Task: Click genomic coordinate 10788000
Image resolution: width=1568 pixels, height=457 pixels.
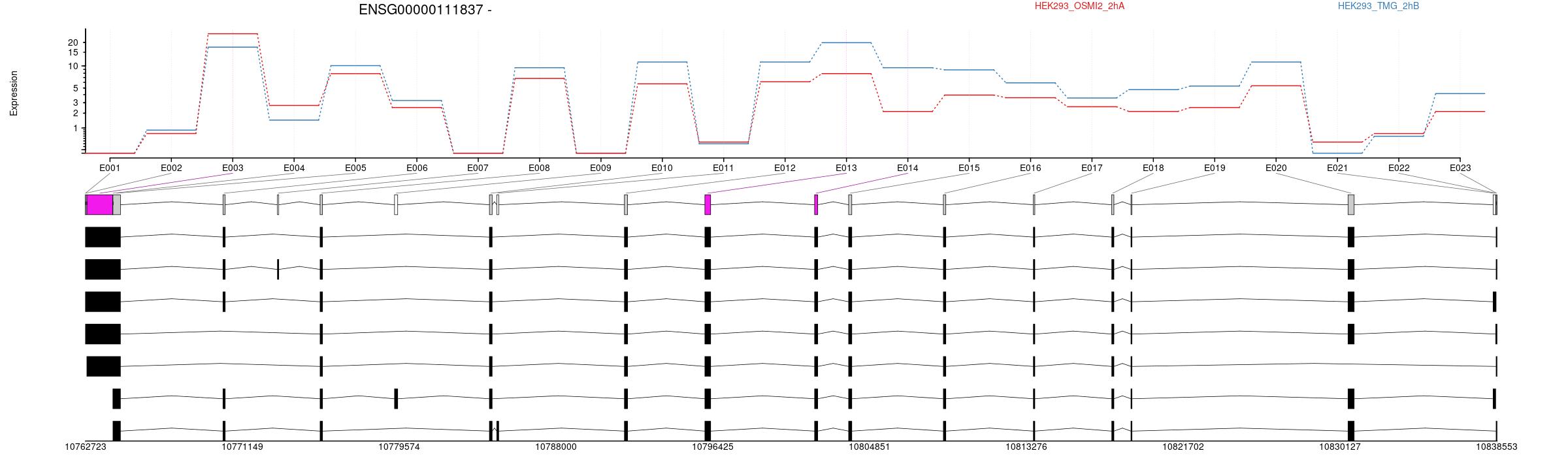Action: 556,447
